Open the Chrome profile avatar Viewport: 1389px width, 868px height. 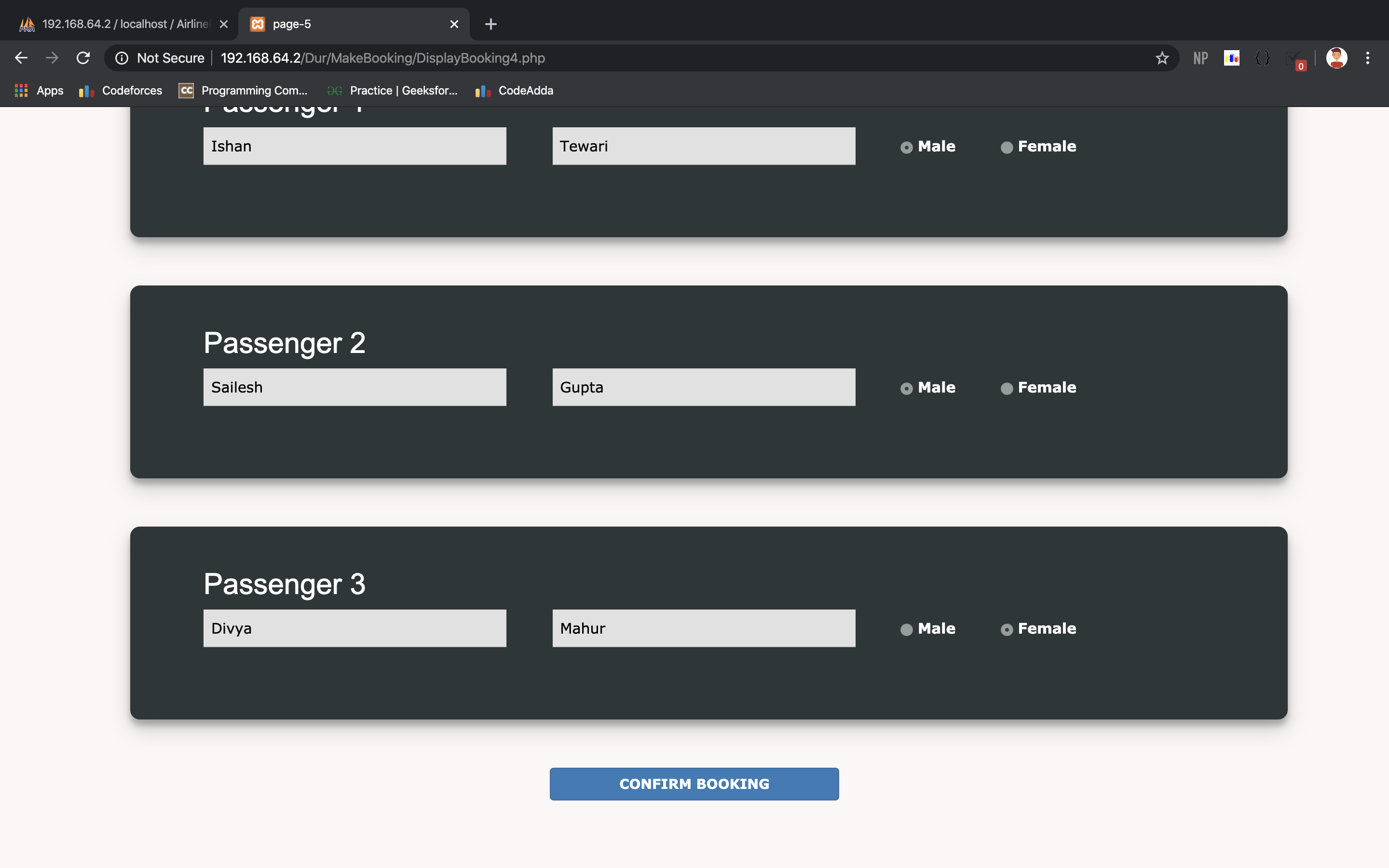tap(1336, 58)
